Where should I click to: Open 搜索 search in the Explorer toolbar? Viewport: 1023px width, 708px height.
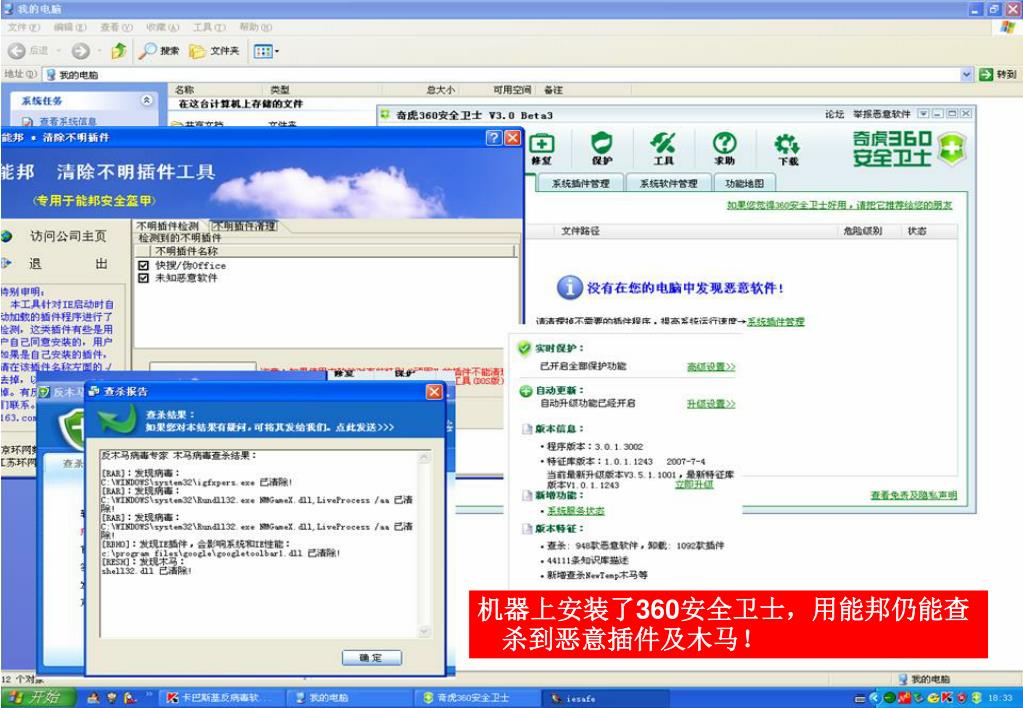pyautogui.click(x=160, y=51)
